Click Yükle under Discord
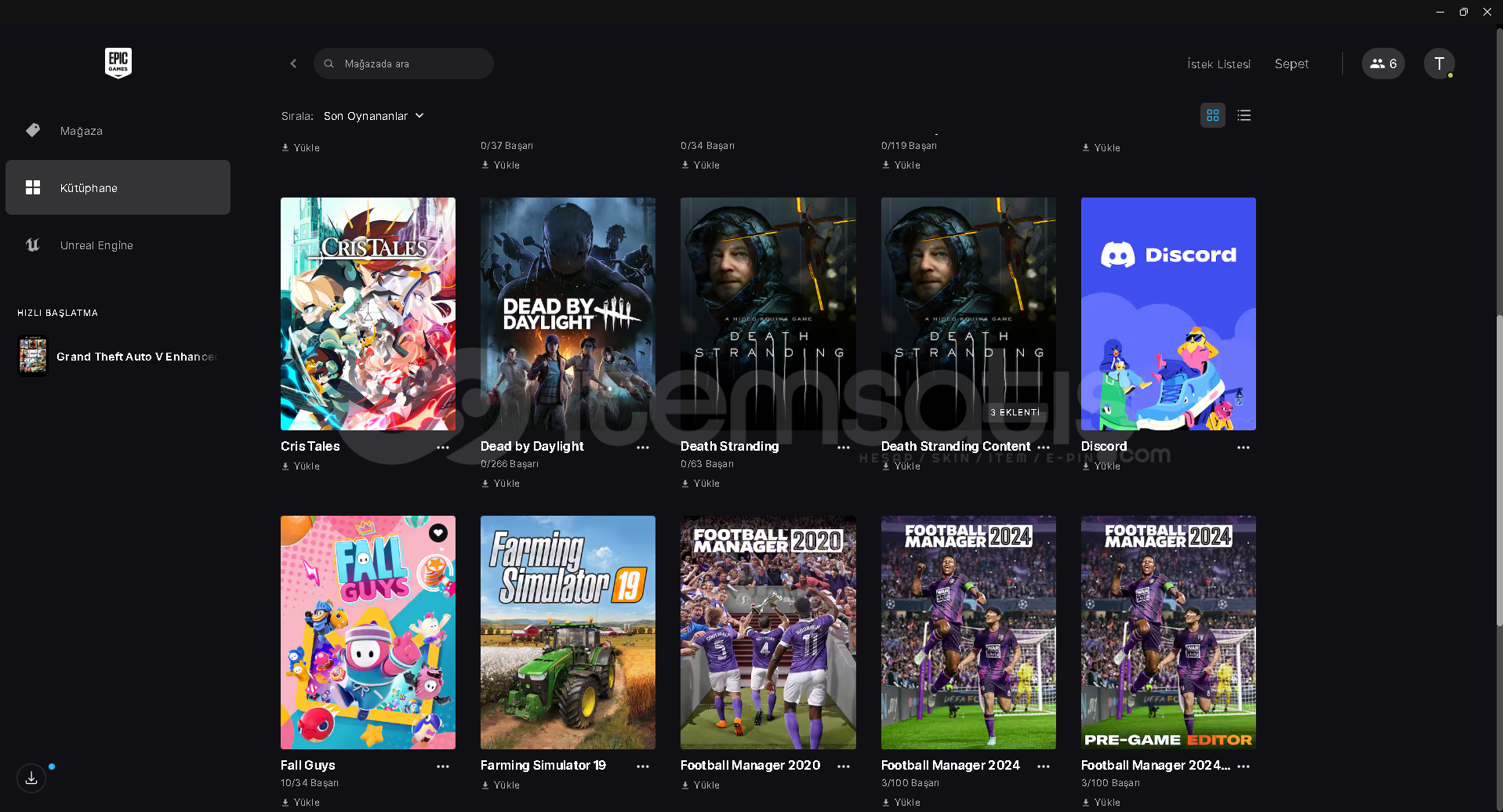 tap(1102, 466)
